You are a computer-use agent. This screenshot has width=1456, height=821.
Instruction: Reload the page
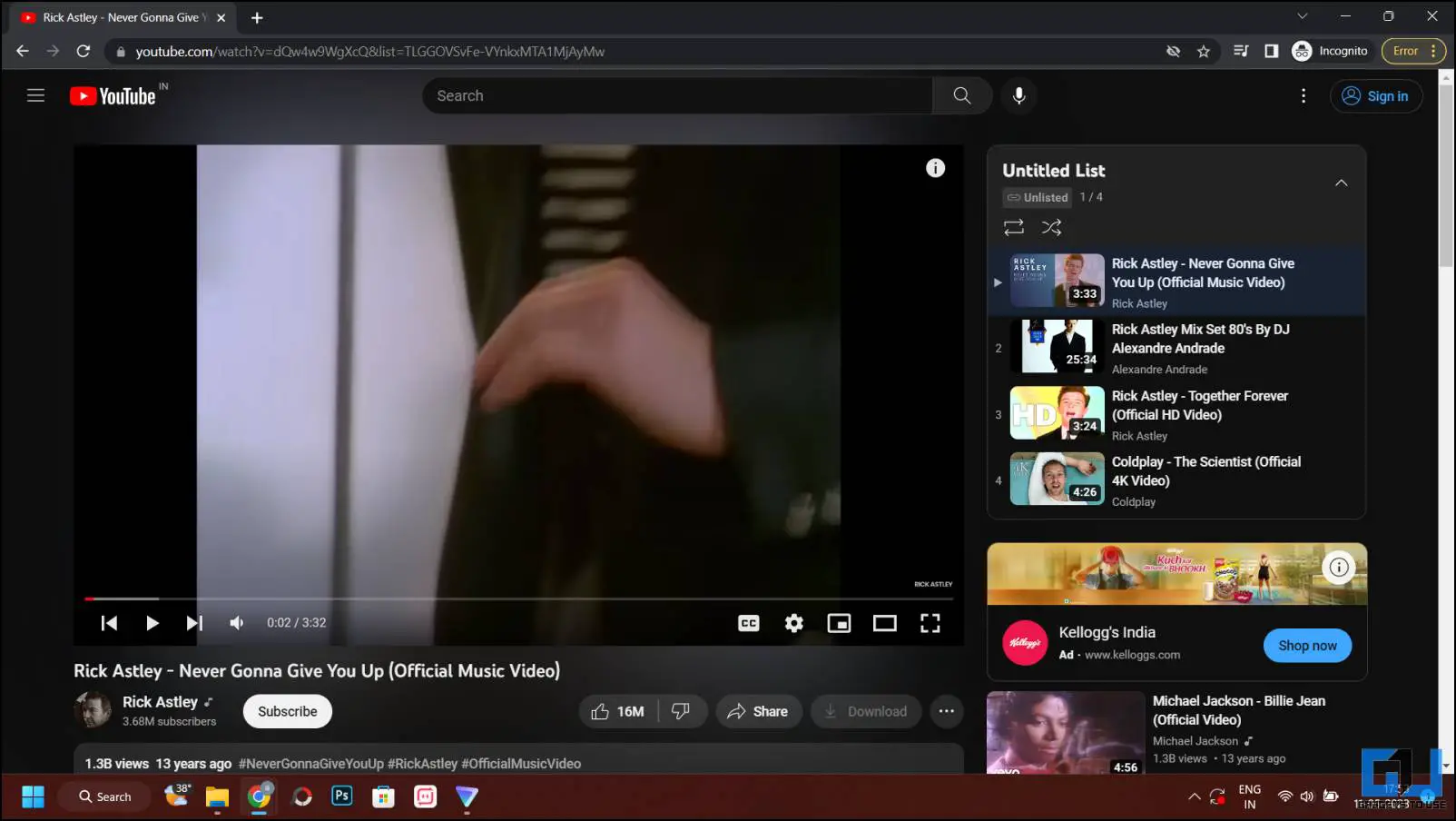pos(83,51)
